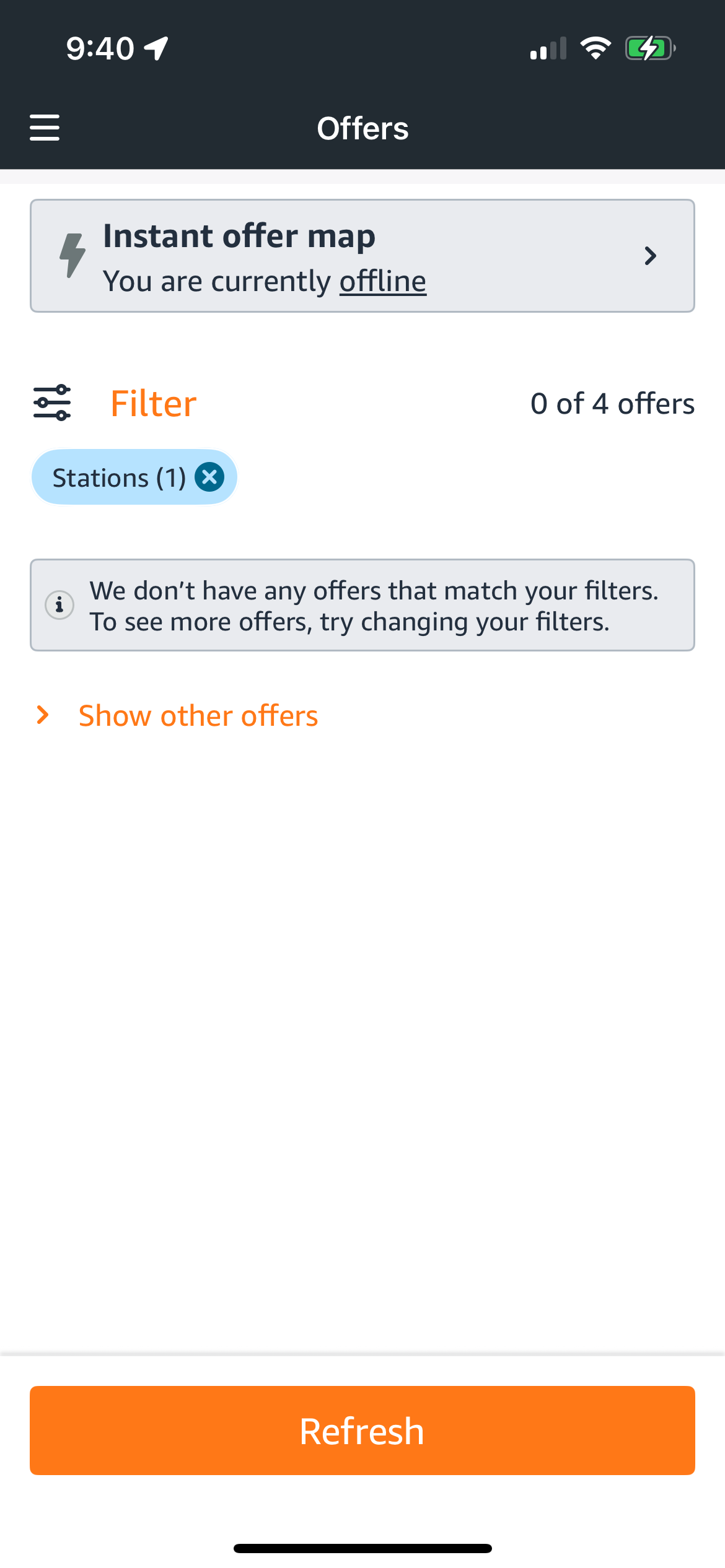Click the info icon next to the no-offers message
This screenshot has height=1568, width=725.
point(60,605)
